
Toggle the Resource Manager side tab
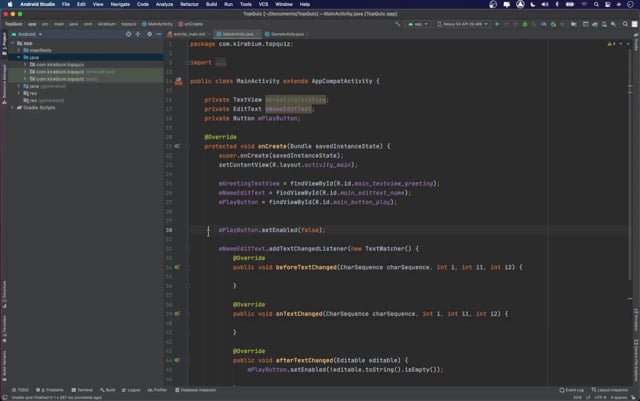click(x=4, y=84)
